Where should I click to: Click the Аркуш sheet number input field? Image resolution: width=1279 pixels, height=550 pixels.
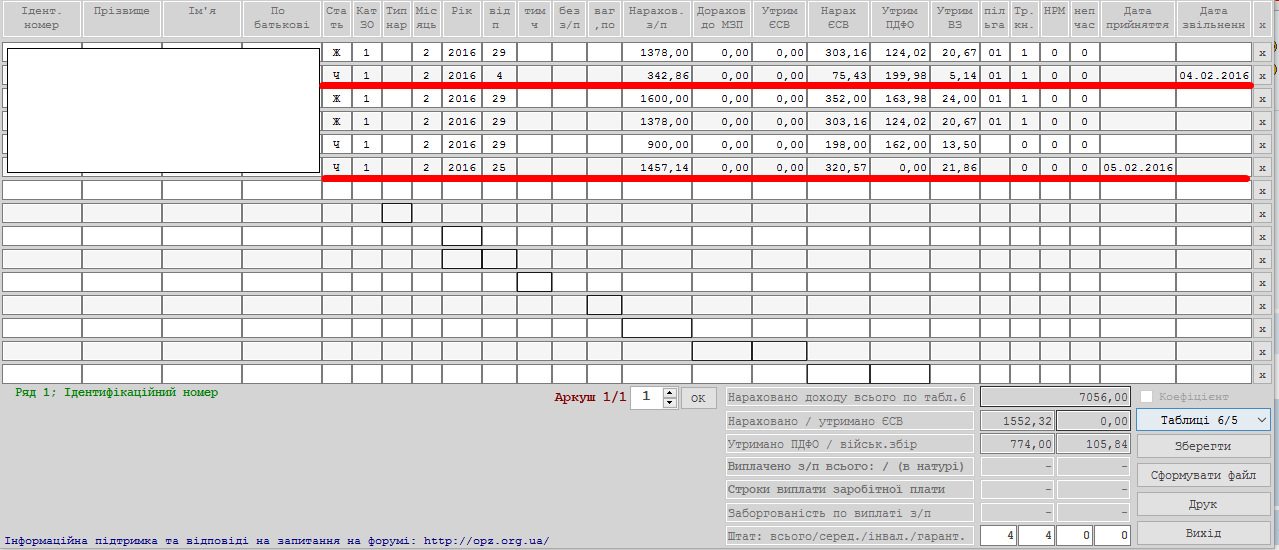pyautogui.click(x=646, y=397)
